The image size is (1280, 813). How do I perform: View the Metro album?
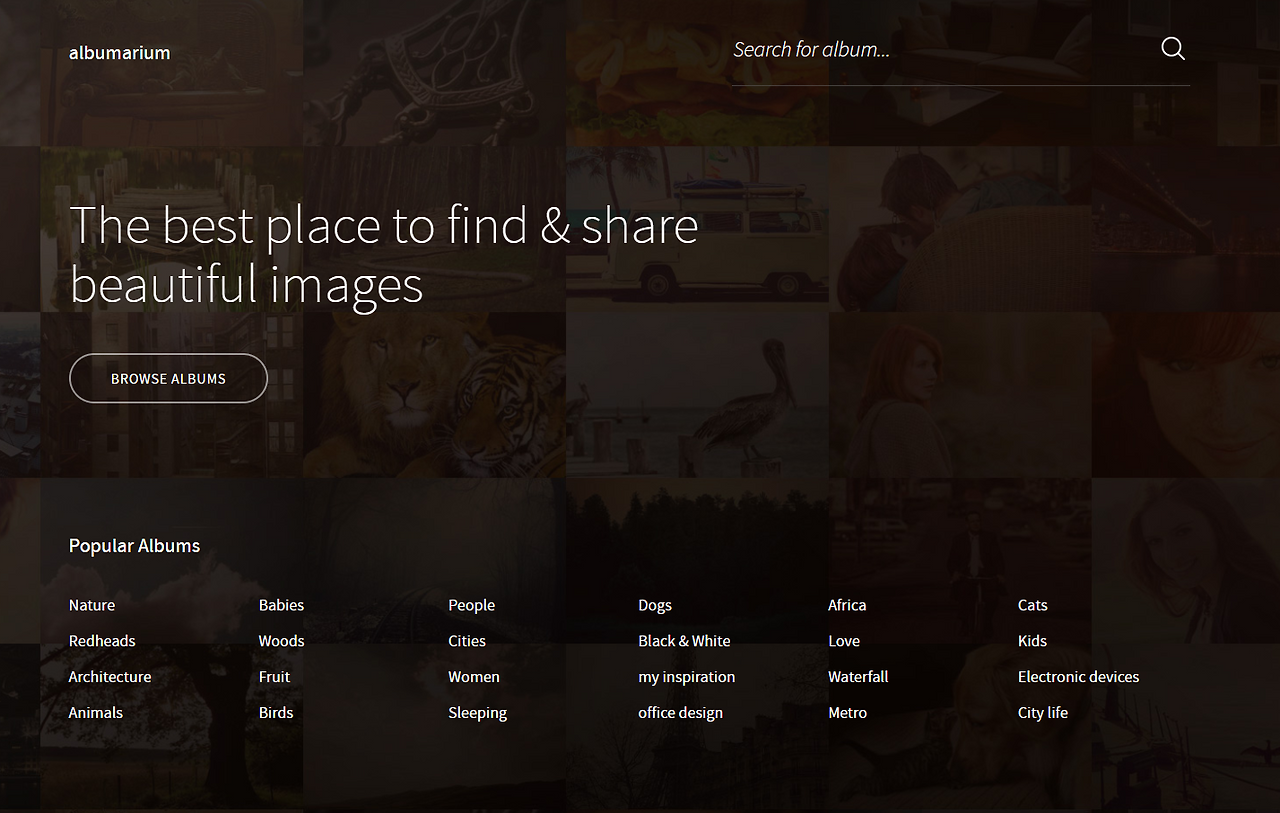(x=848, y=713)
